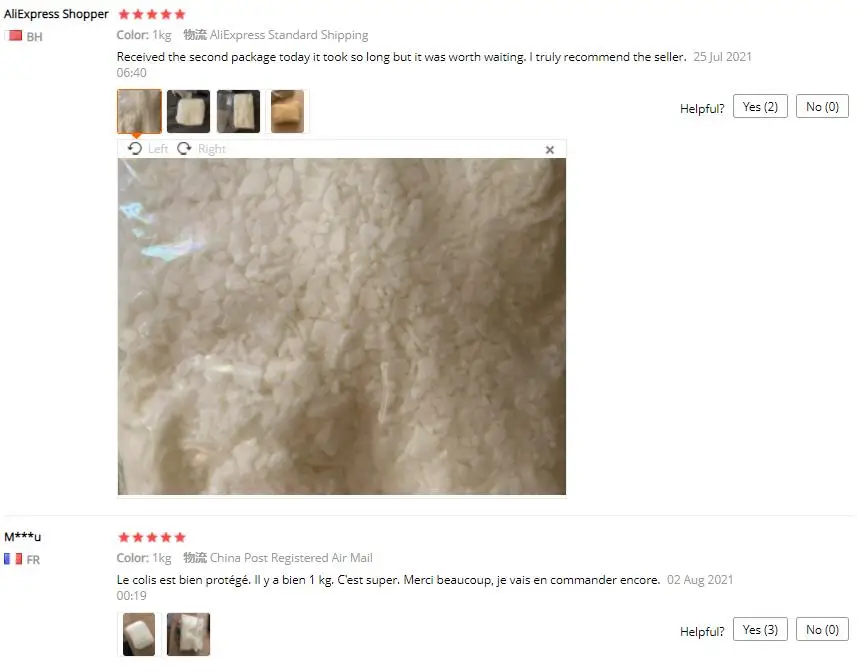The height and width of the screenshot is (672, 859).
Task: Select the M***u reviewer name
Action: click(22, 537)
